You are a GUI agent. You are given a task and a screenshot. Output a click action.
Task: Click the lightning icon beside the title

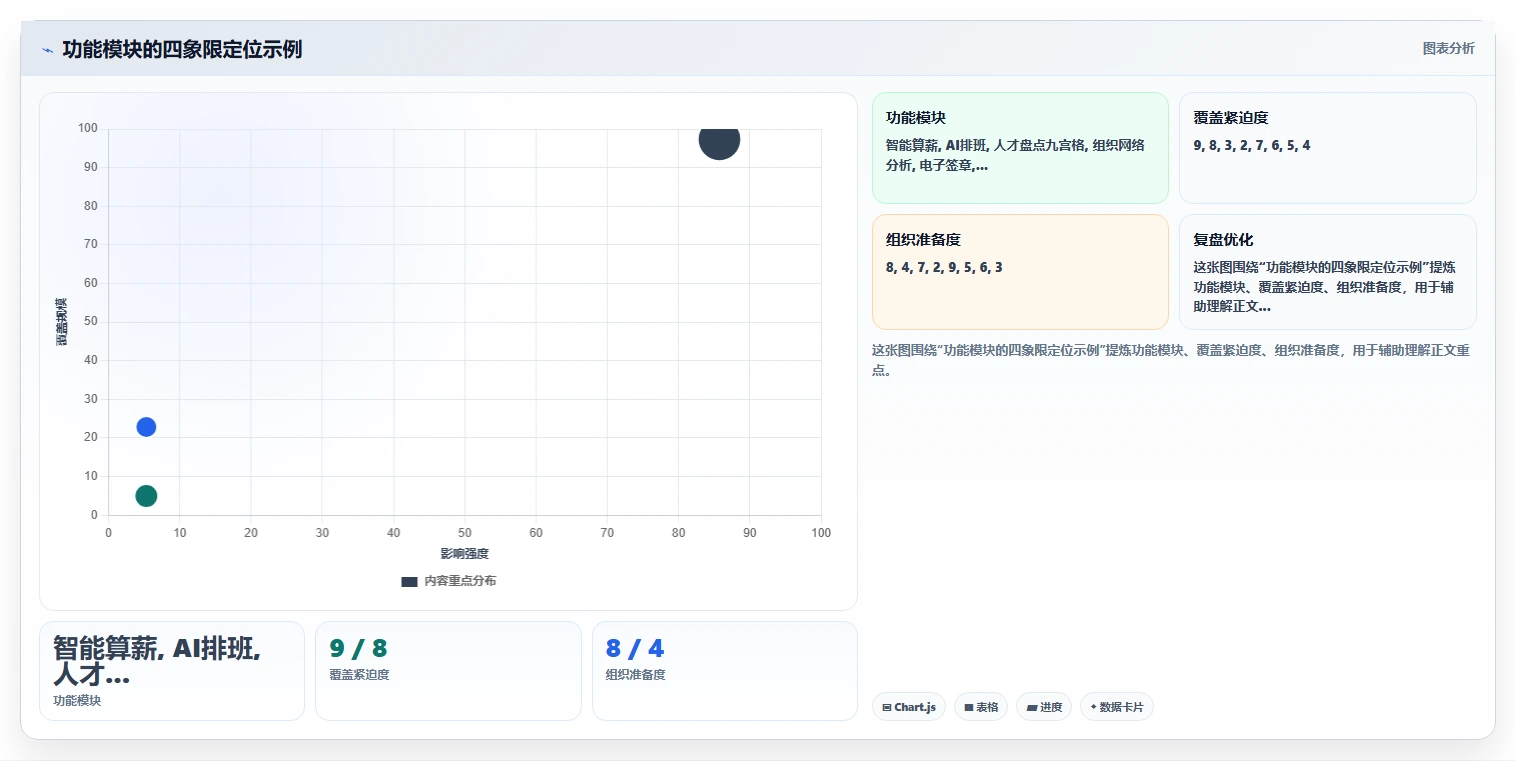click(48, 50)
